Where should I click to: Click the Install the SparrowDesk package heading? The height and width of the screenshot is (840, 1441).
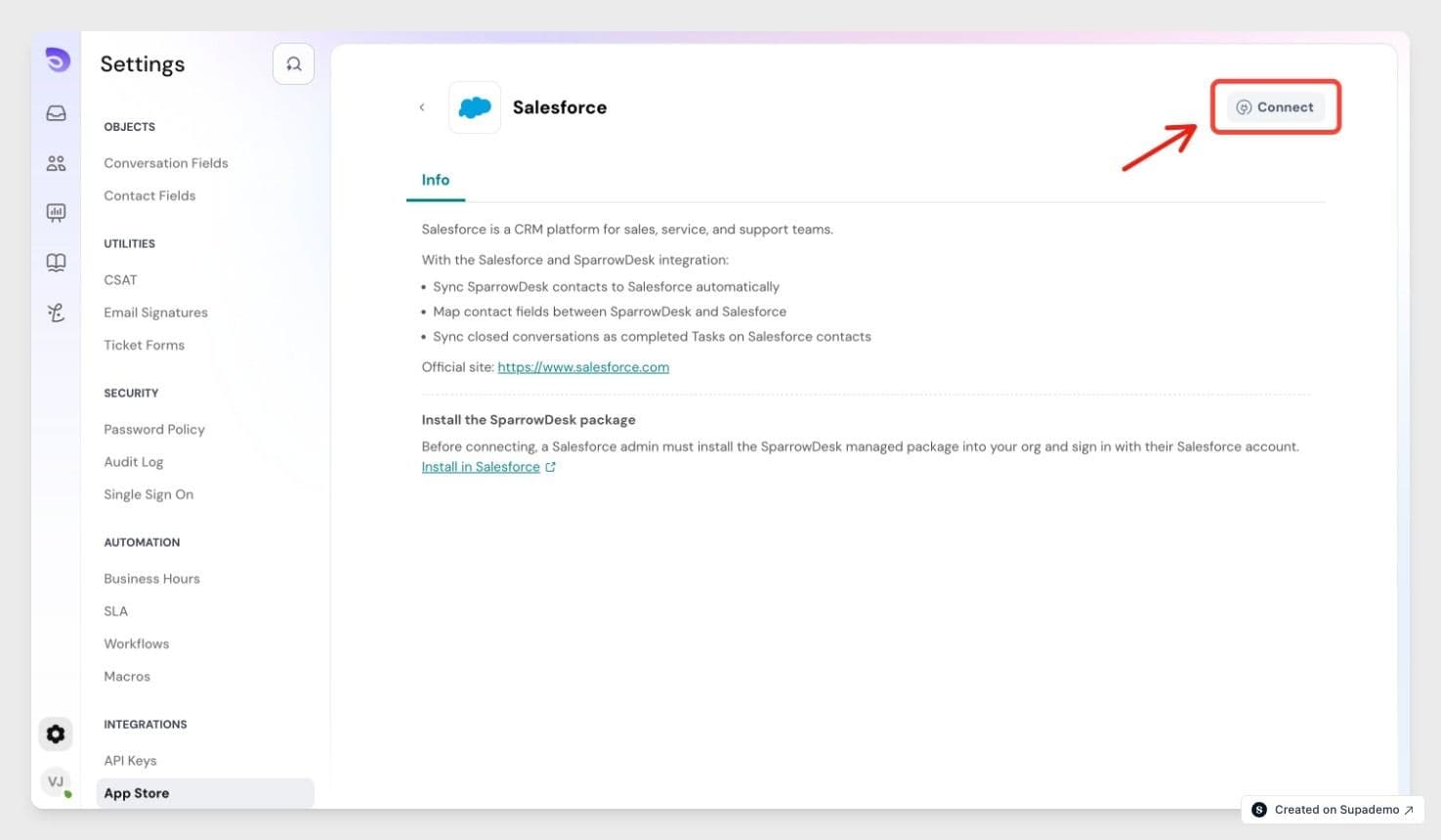(529, 420)
